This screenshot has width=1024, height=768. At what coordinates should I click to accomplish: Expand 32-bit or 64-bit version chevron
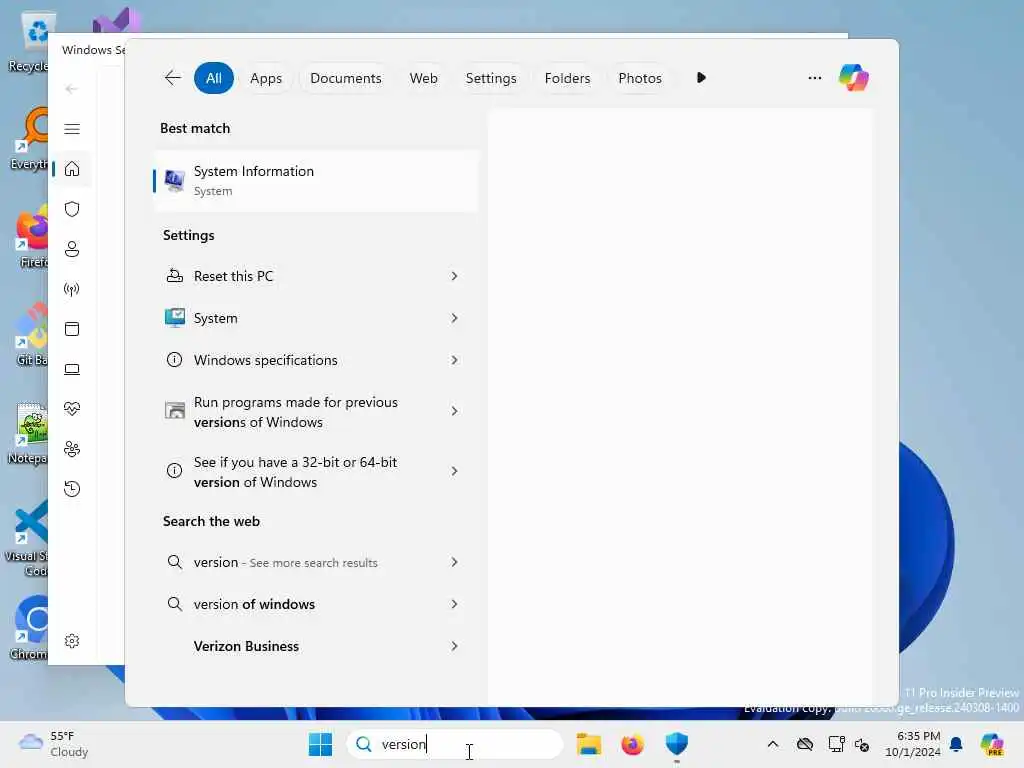[455, 471]
